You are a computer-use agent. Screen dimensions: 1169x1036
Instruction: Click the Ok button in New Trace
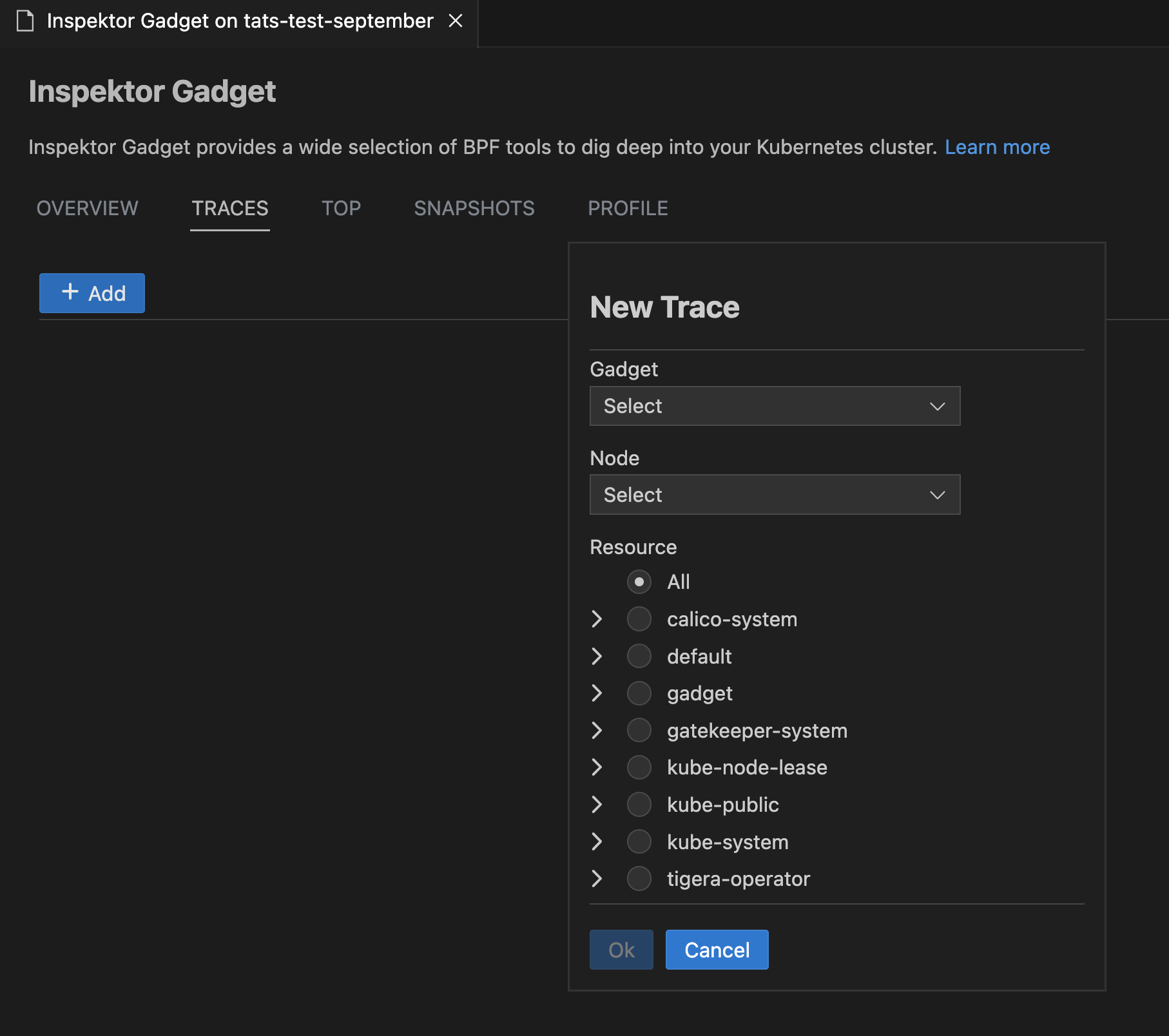click(621, 950)
